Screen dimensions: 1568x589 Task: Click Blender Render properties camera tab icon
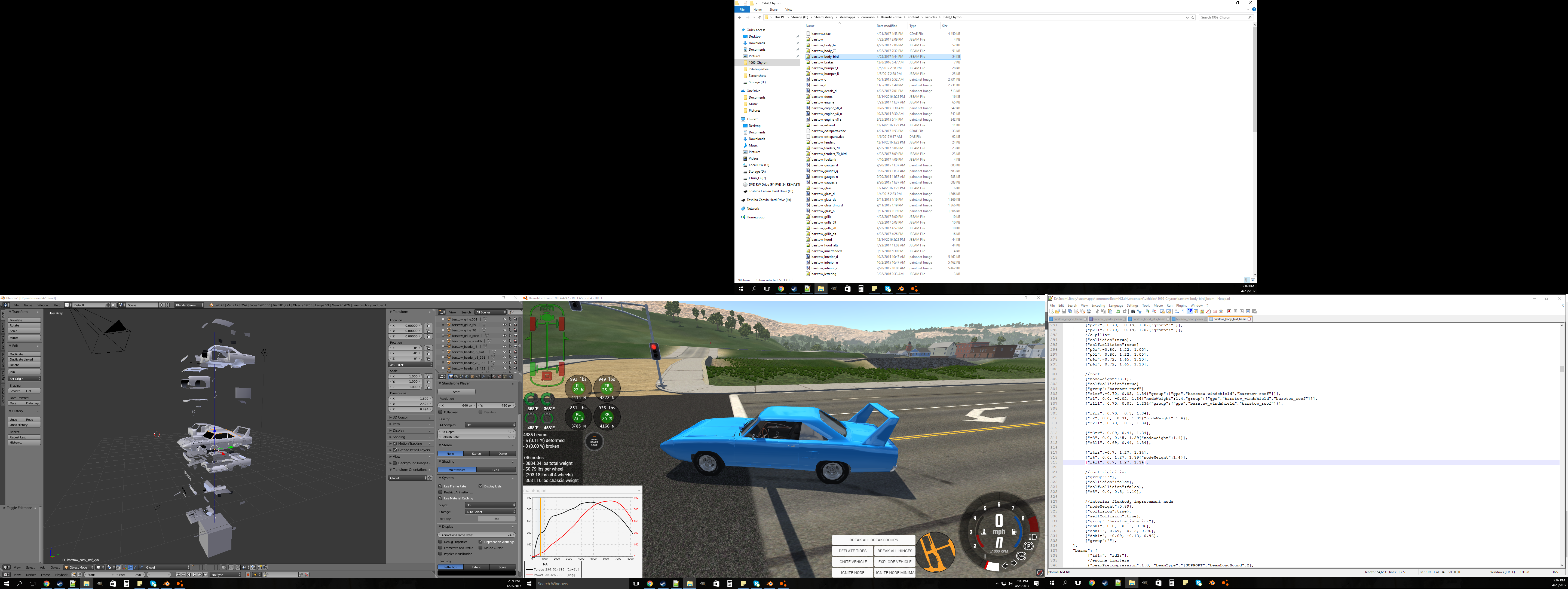coord(451,376)
